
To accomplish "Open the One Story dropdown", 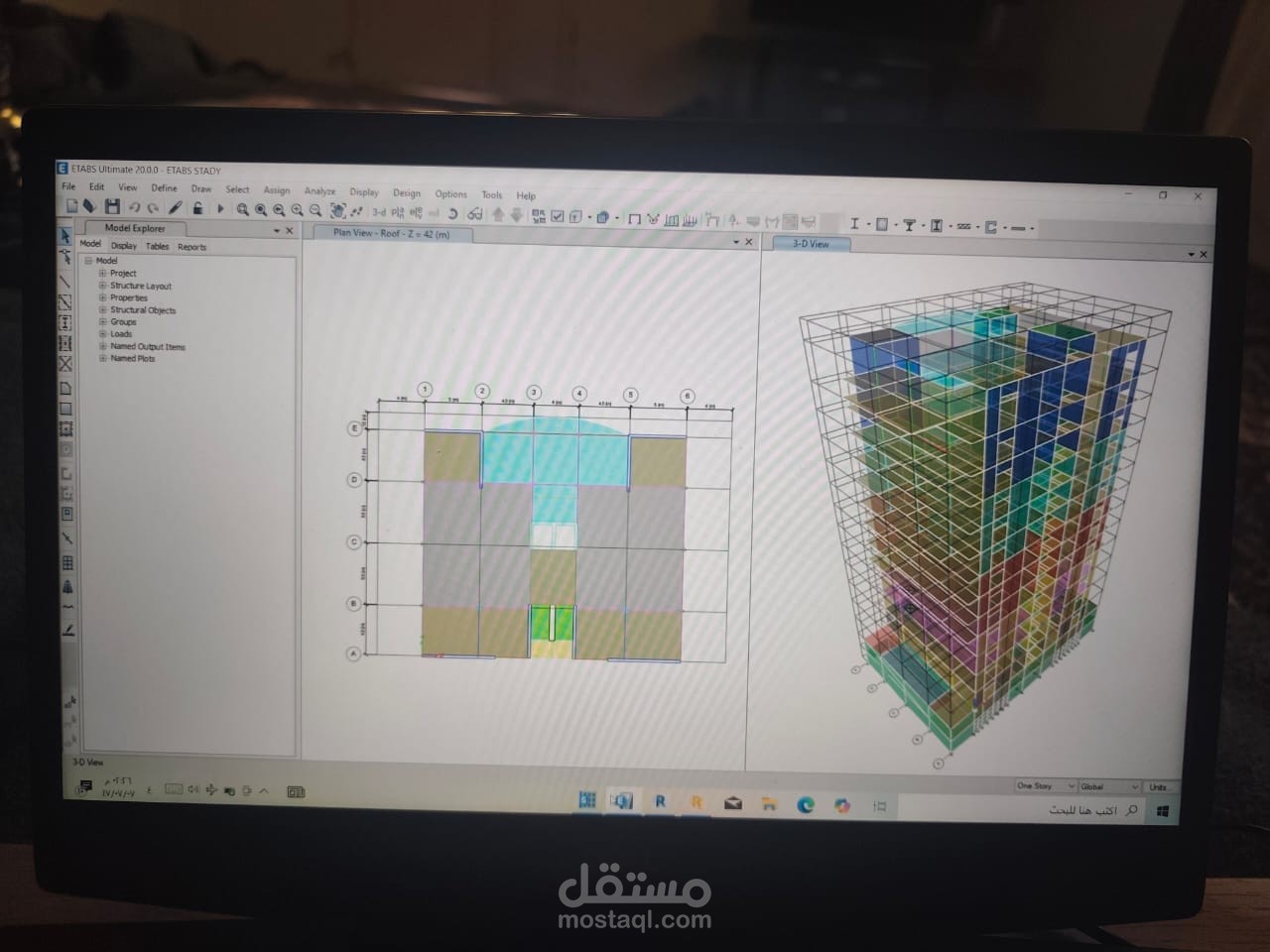I will point(1072,785).
